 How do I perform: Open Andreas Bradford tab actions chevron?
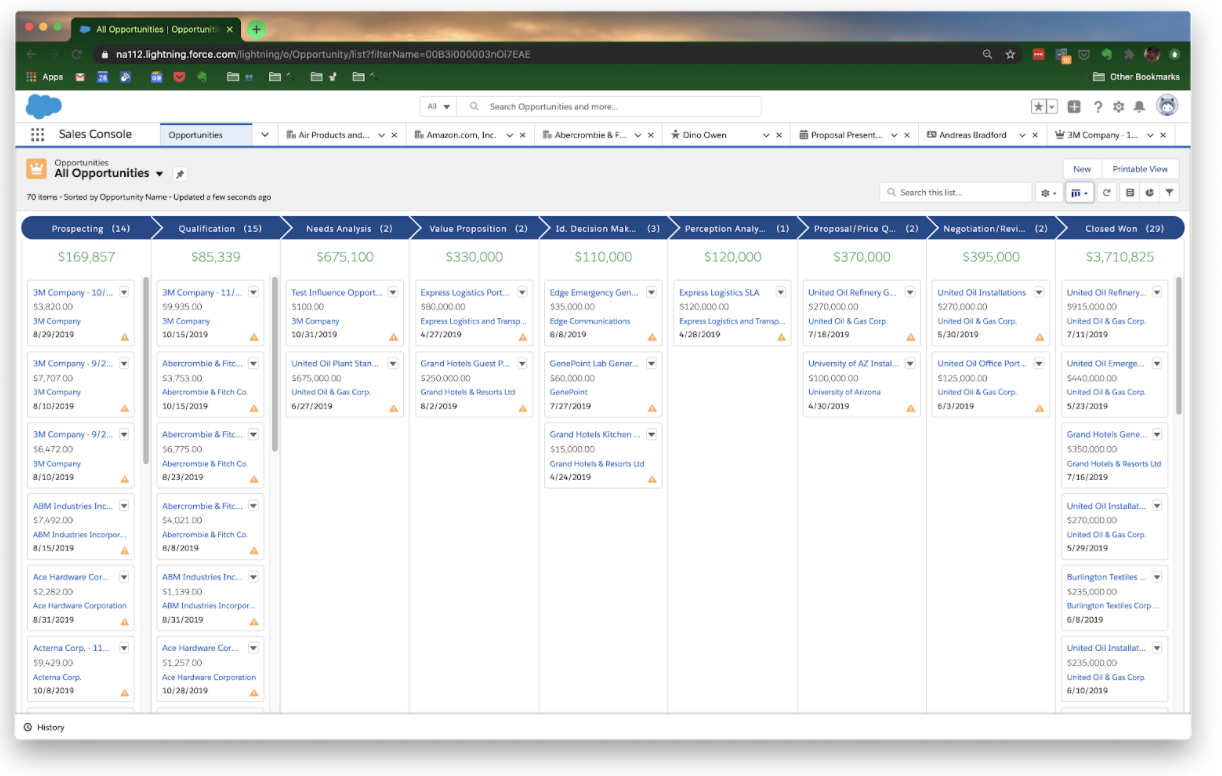pyautogui.click(x=1022, y=135)
